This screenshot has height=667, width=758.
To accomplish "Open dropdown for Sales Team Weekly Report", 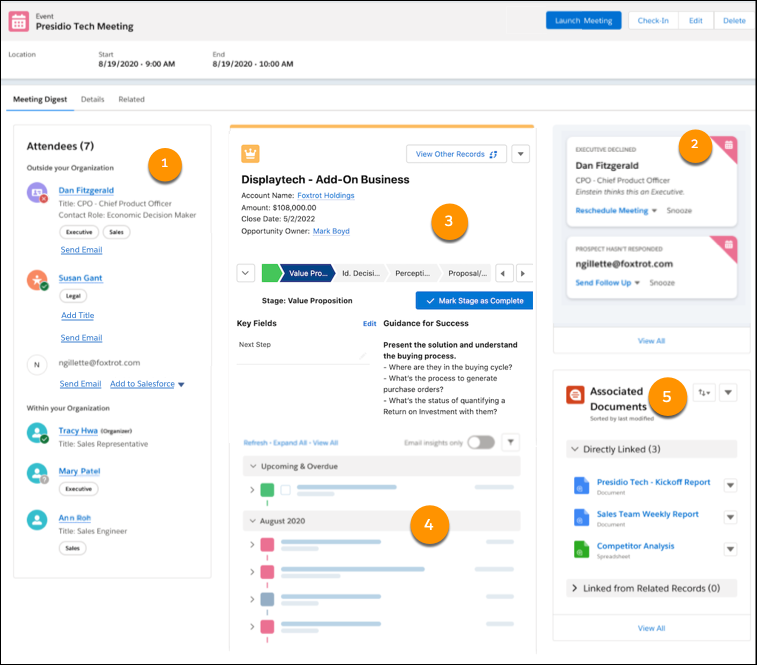I will [730, 518].
